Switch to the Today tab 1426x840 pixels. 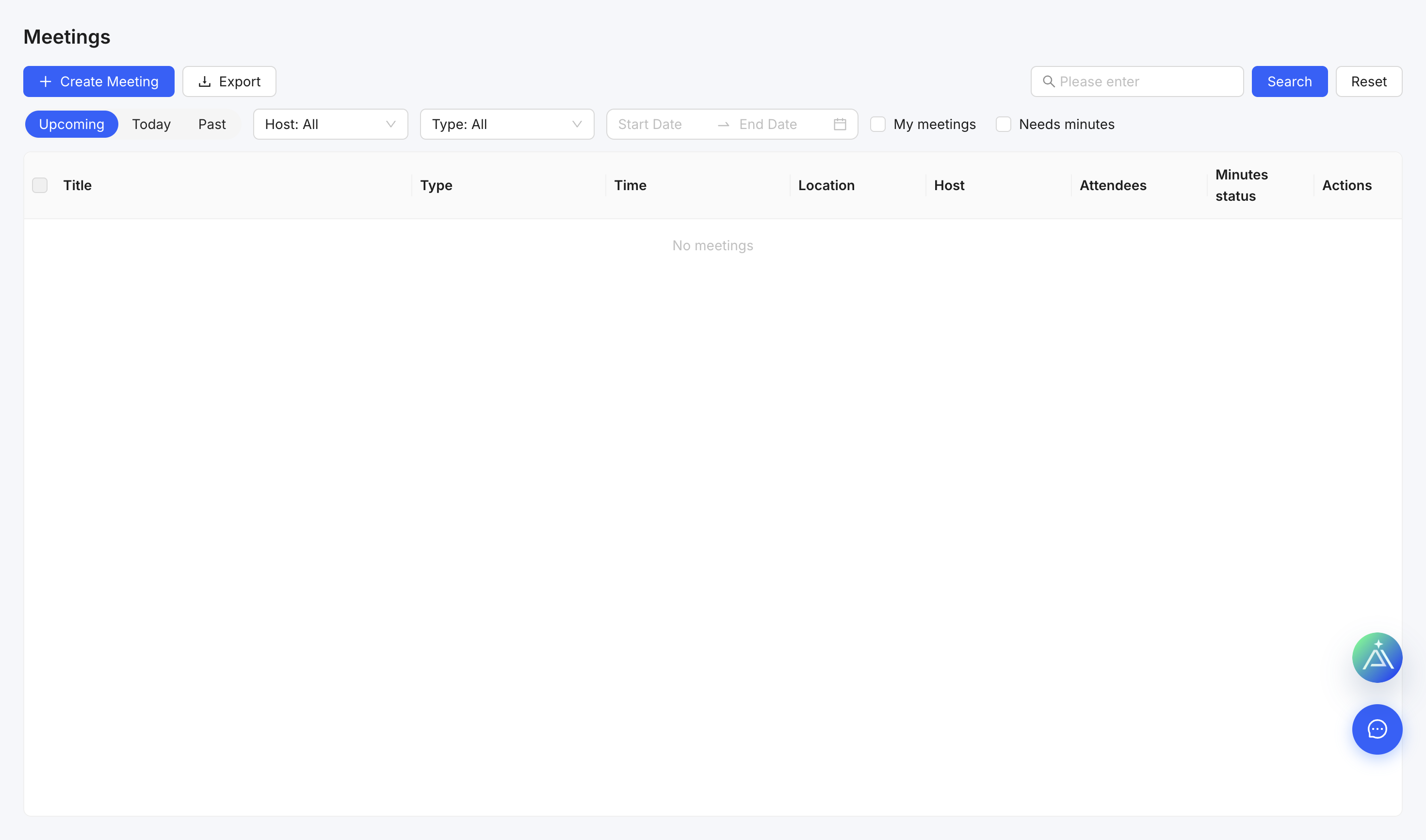[x=151, y=124]
